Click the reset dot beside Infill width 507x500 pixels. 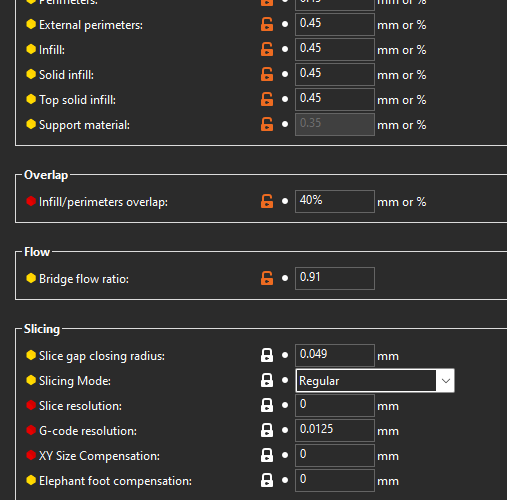pos(285,49)
